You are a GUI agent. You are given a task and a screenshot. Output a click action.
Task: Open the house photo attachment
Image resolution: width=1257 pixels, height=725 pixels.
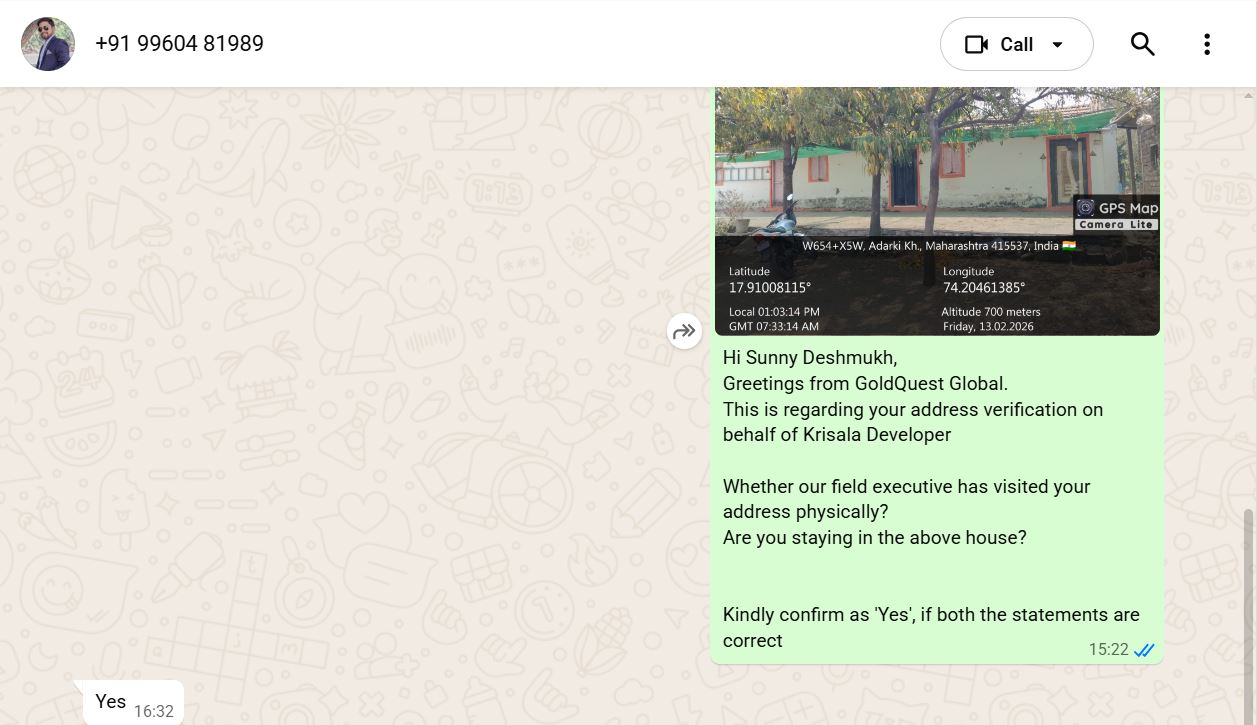[936, 160]
